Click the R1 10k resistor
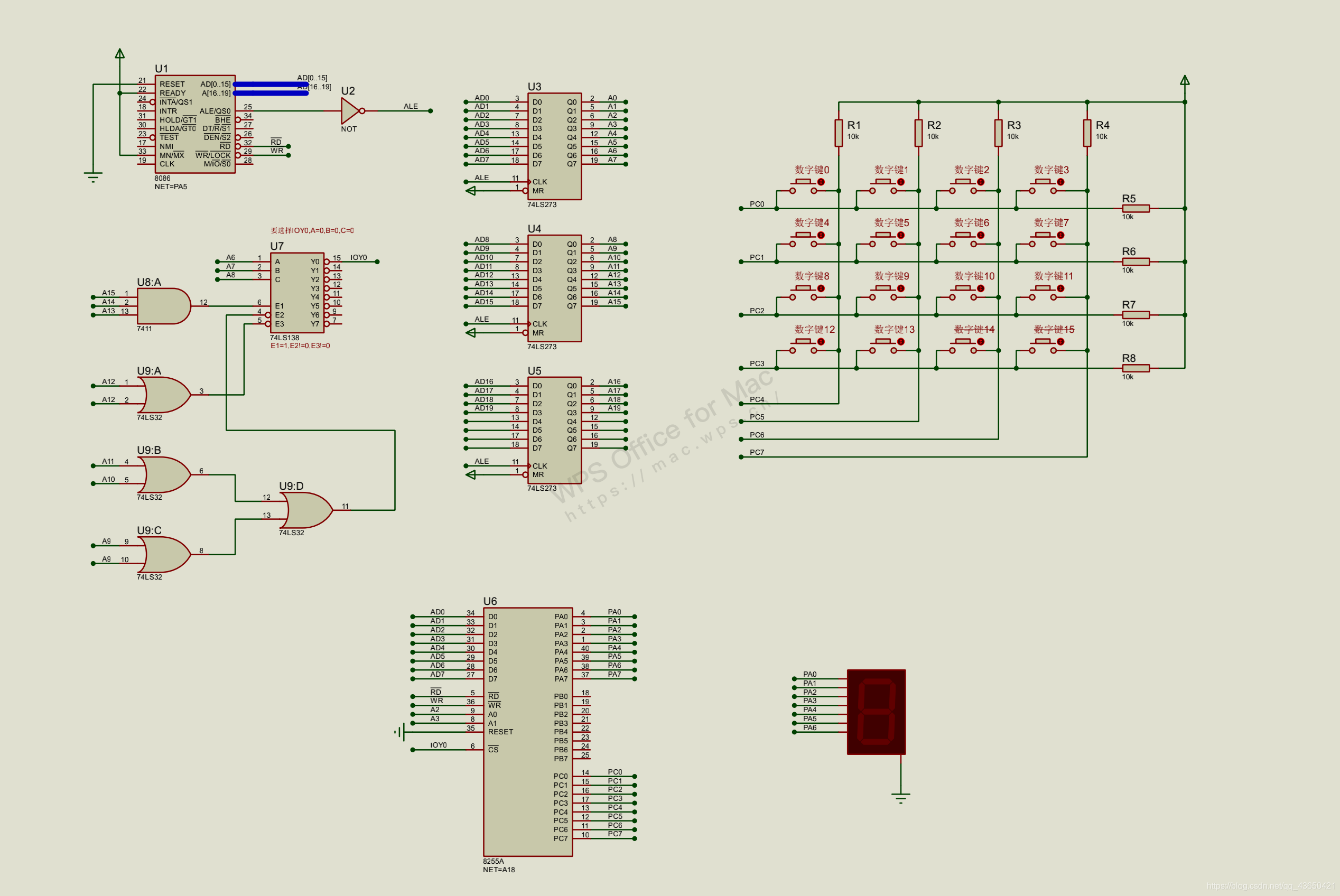The image size is (1340, 896). pos(838,133)
